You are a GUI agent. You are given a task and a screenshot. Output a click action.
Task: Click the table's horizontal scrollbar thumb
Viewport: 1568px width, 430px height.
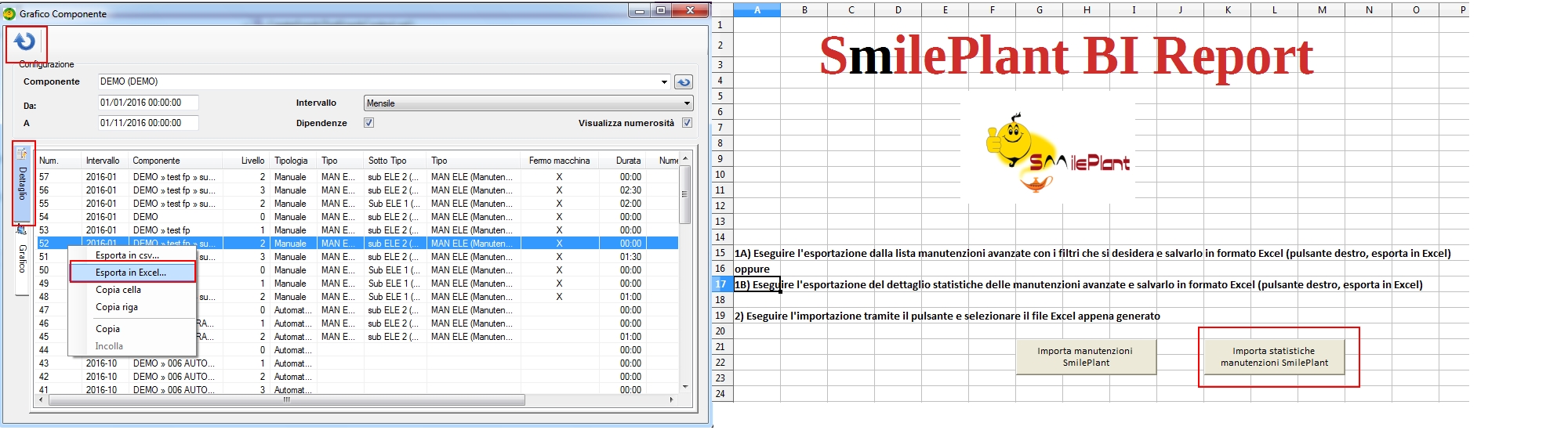pos(286,399)
